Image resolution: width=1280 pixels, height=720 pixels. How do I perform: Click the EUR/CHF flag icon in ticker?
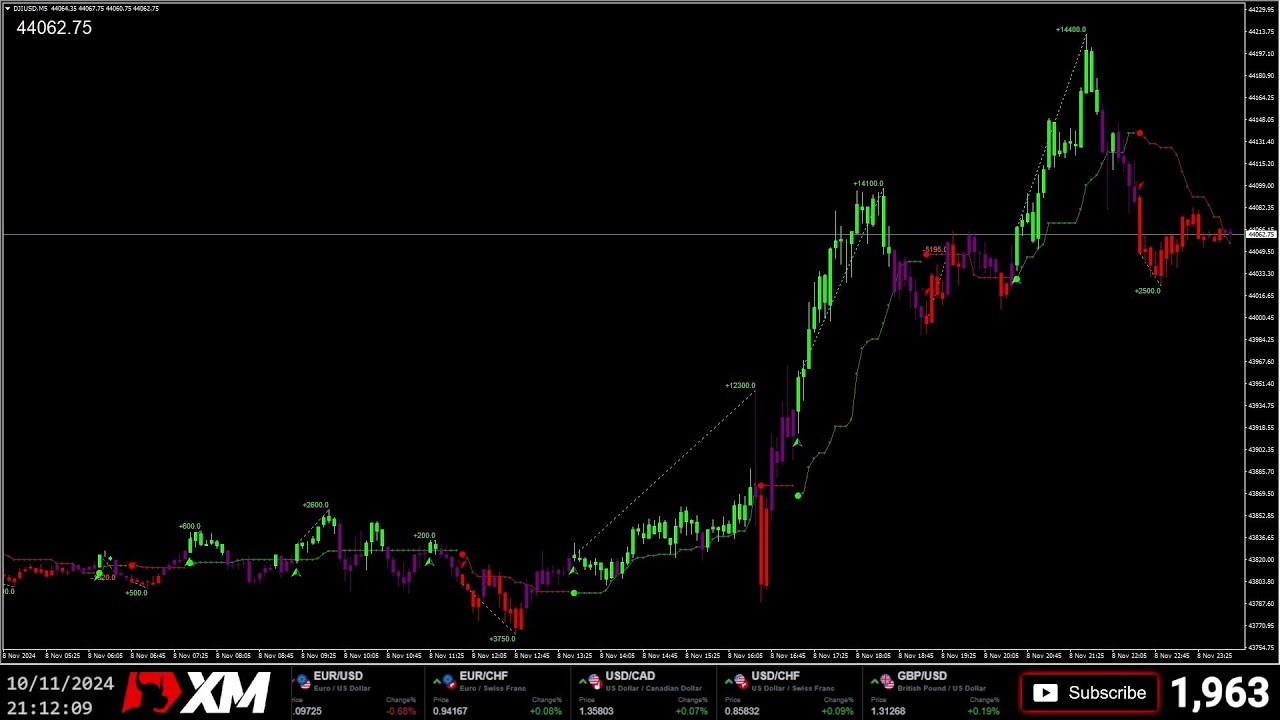point(450,682)
